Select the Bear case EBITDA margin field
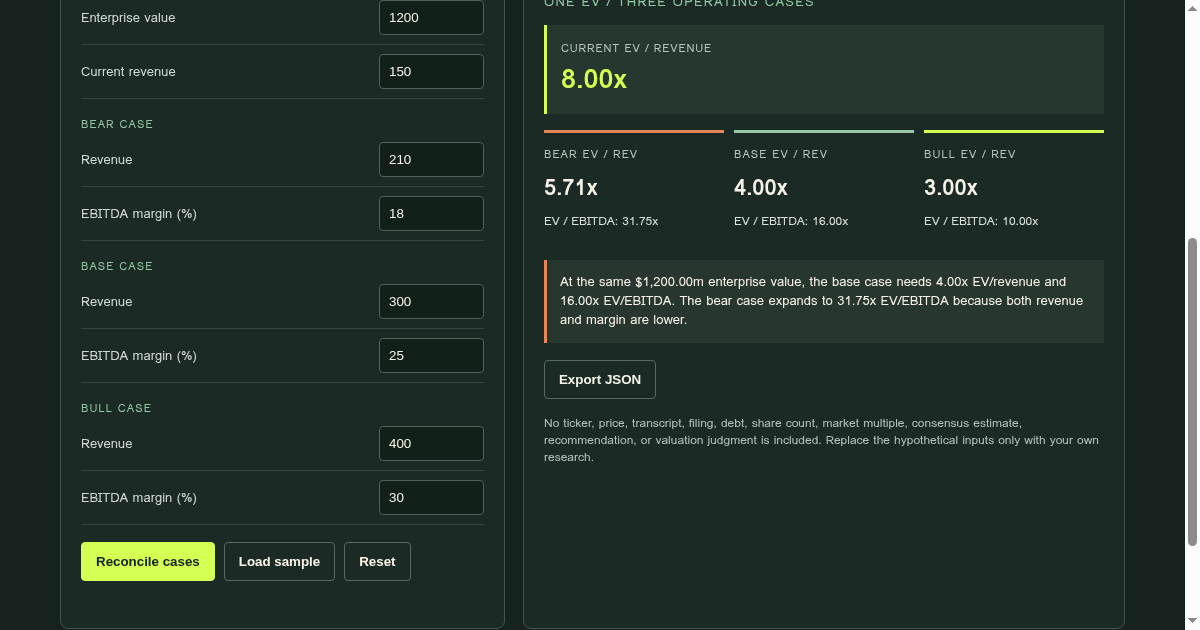 [x=431, y=214]
